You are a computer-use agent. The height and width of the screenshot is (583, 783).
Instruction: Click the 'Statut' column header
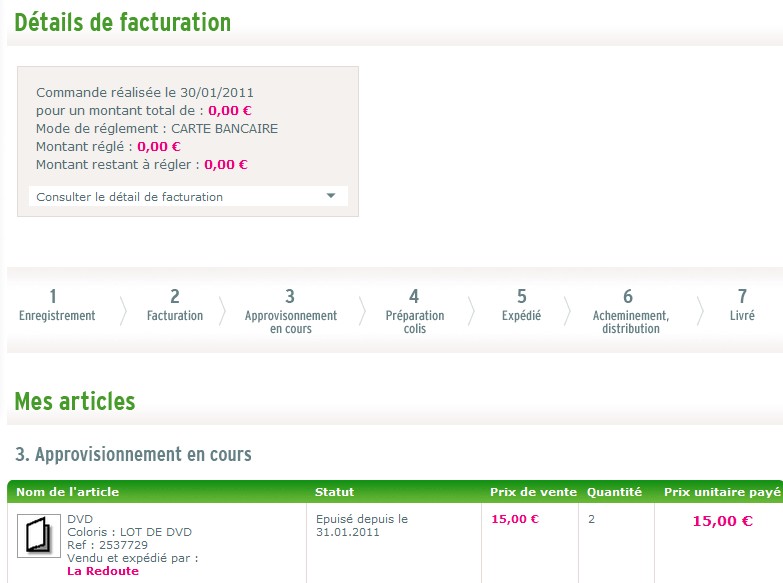pos(334,492)
